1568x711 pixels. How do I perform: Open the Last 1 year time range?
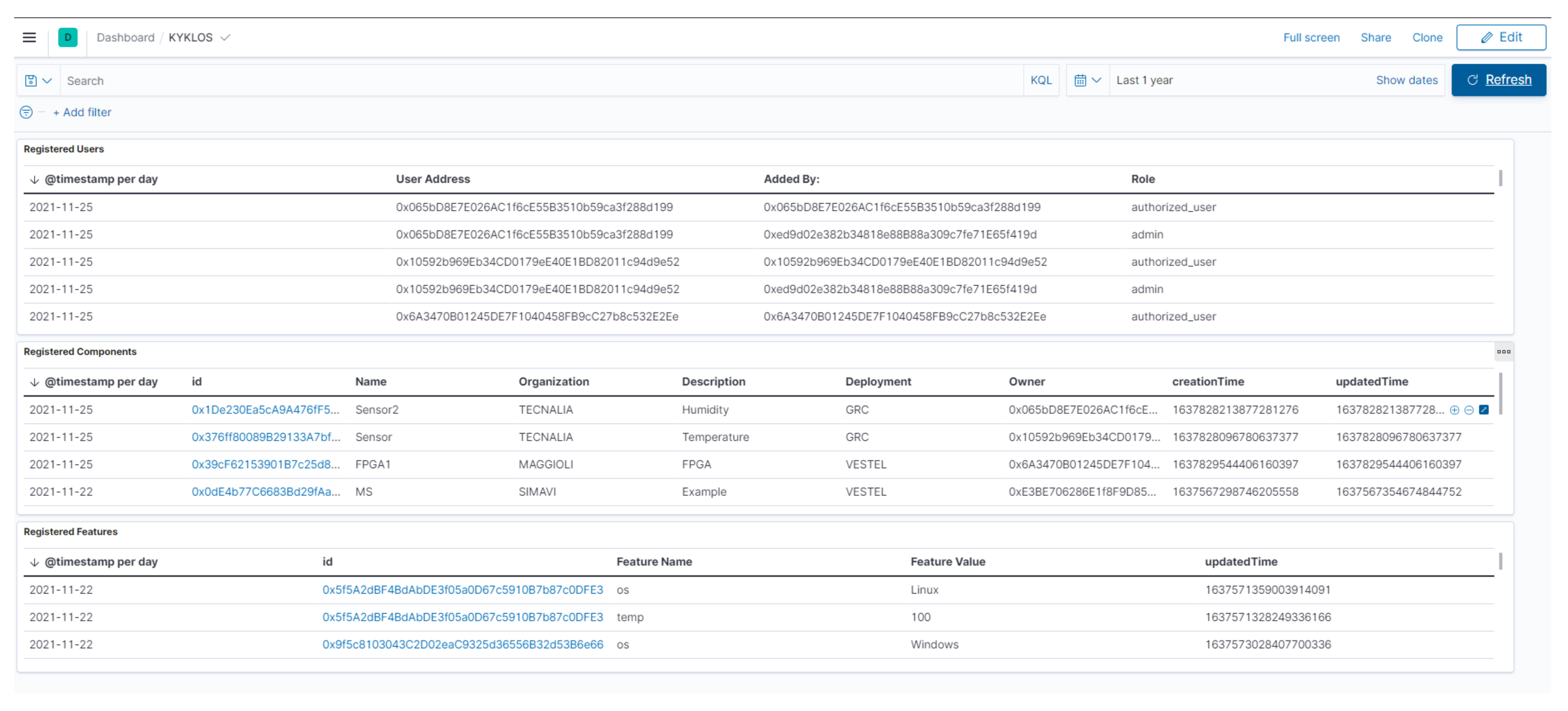click(x=1144, y=80)
